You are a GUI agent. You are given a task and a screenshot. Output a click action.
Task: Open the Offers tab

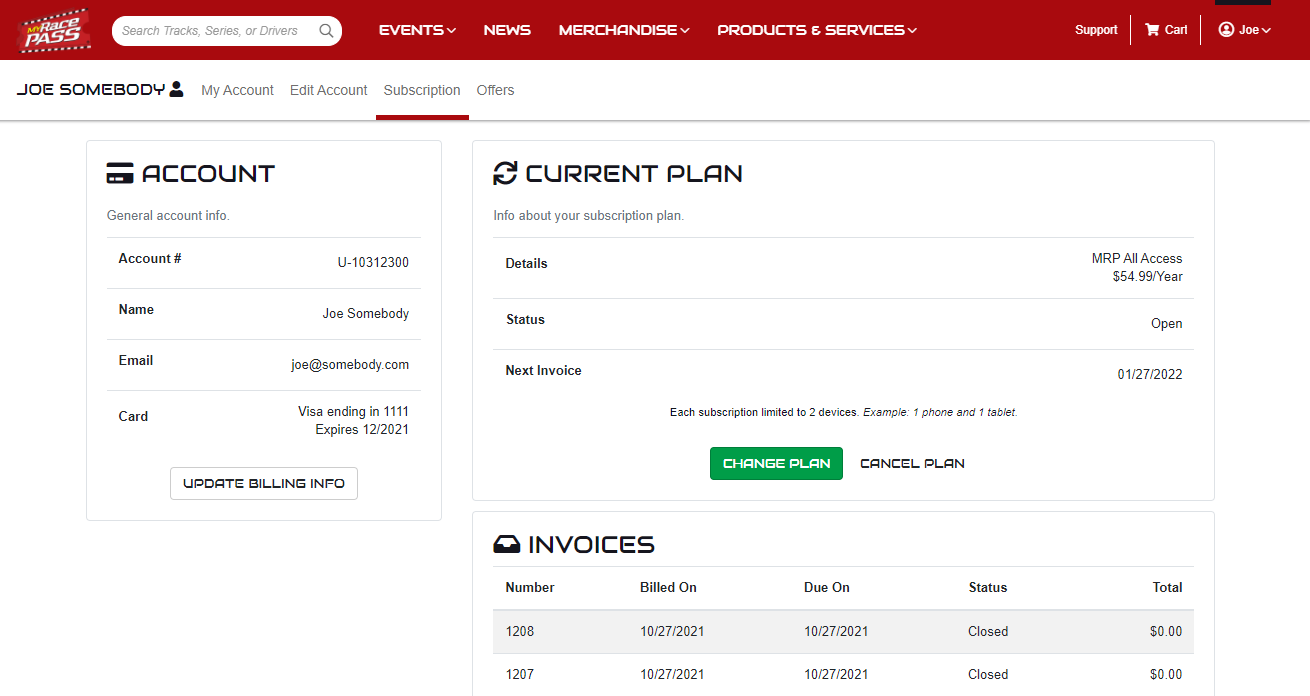[495, 90]
